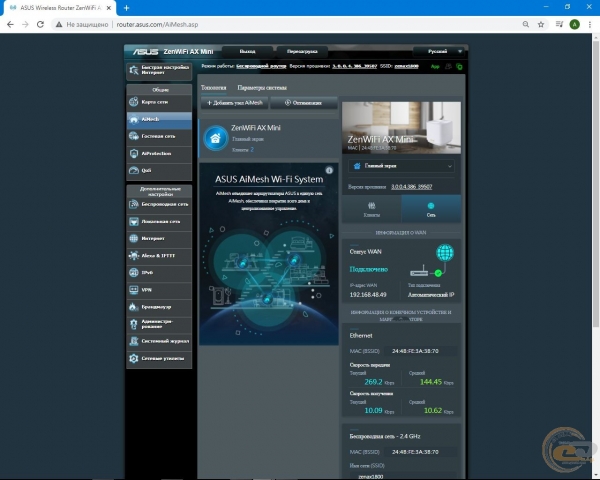Open the QoS settings
Viewport: 600px width, 480px height.
[159, 171]
